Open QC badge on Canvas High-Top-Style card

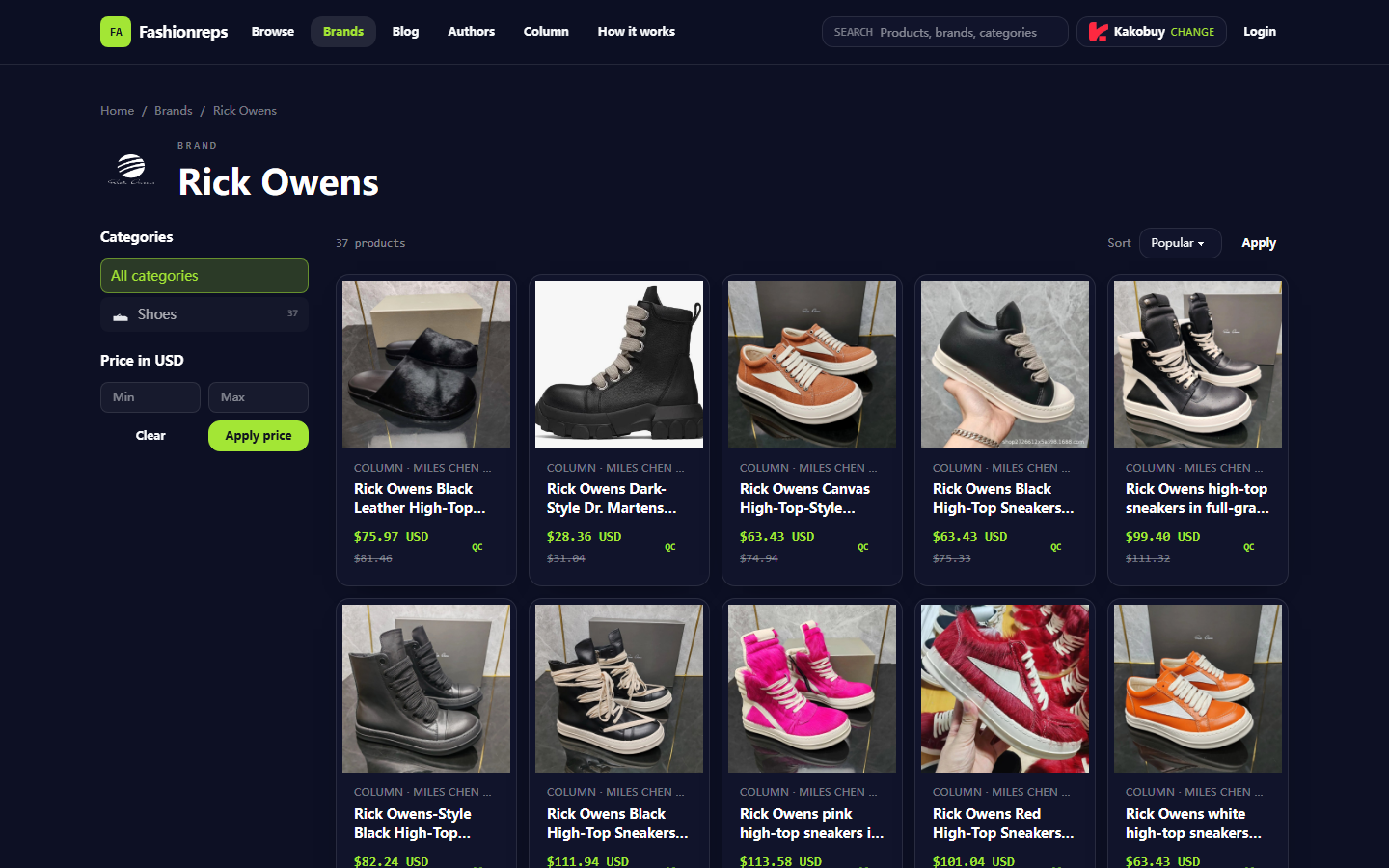coord(863,547)
